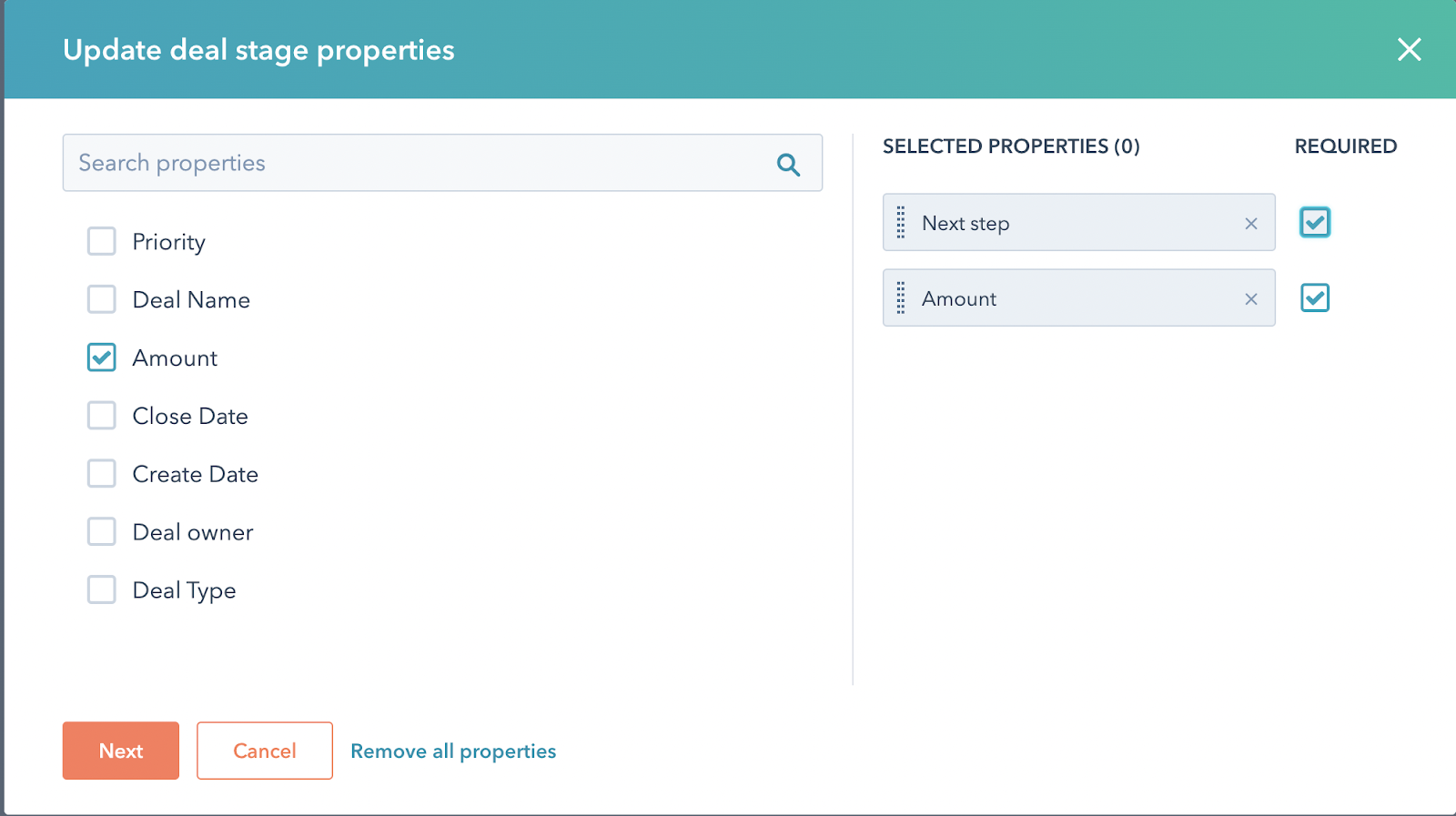Click Remove all properties link
Screen dimensions: 1456x816
pyautogui.click(x=453, y=751)
